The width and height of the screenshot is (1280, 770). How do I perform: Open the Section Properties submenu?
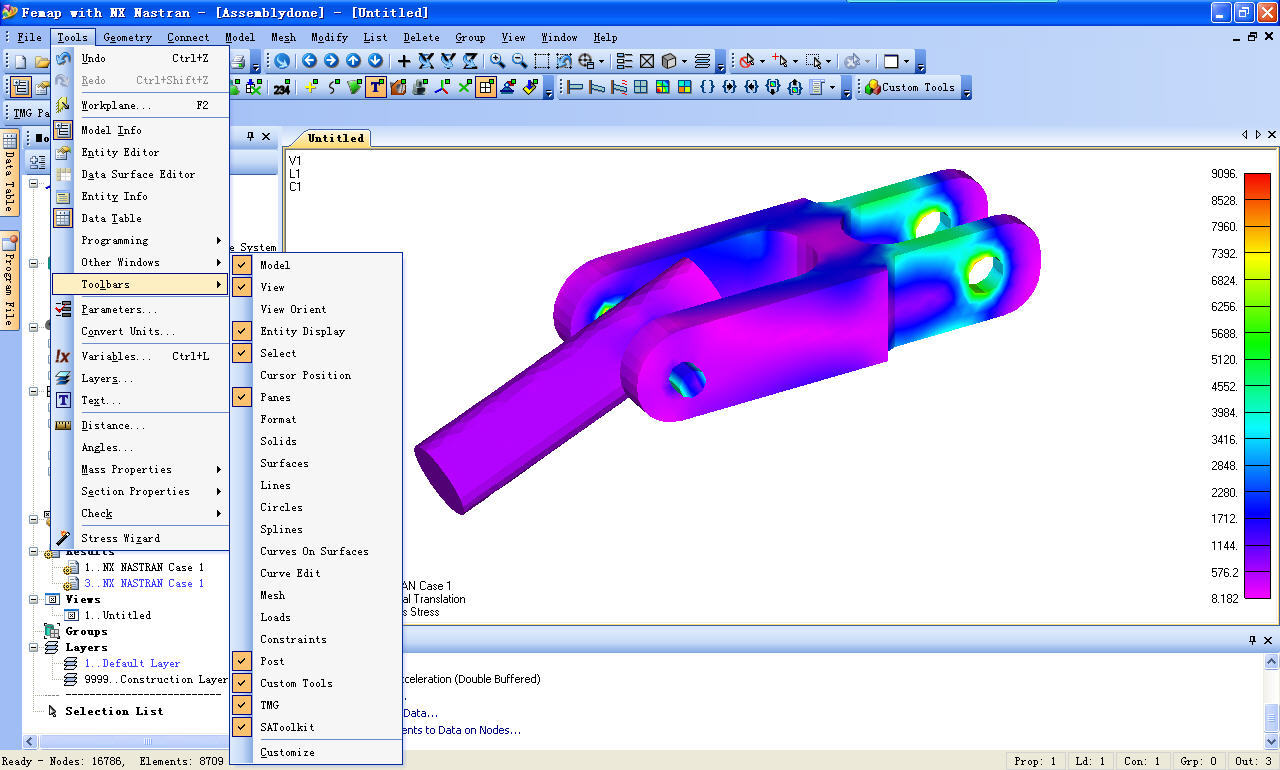[141, 491]
